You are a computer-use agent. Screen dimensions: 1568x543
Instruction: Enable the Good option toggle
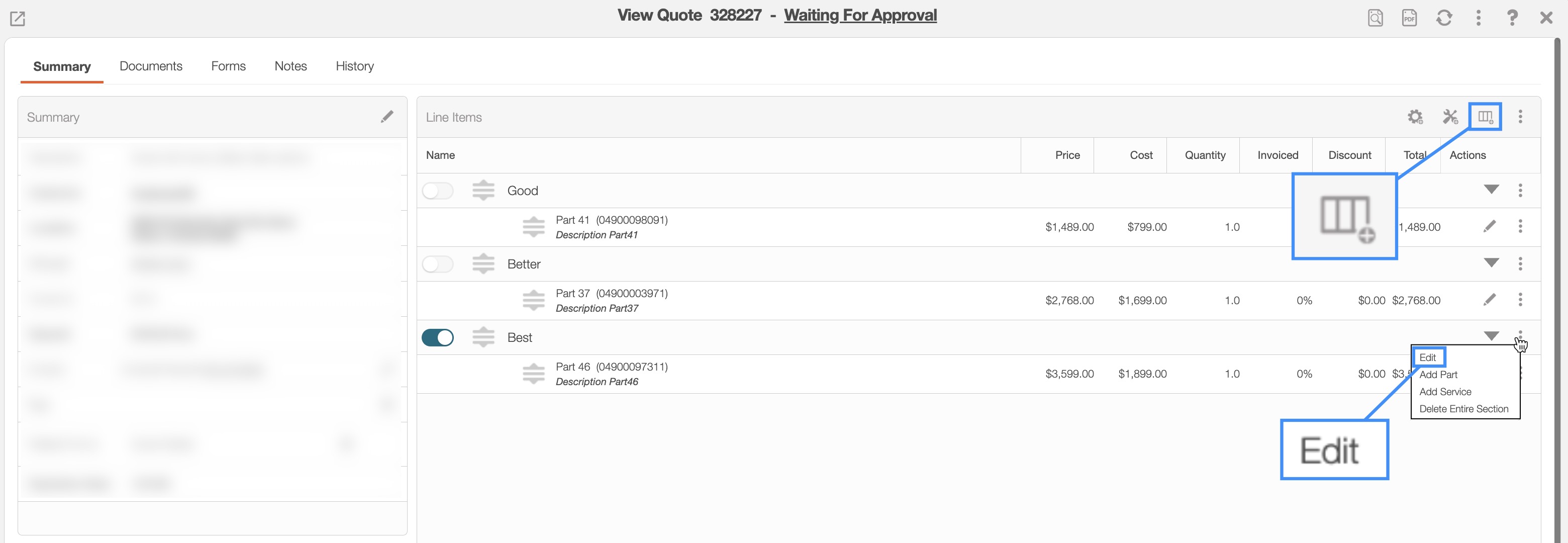tap(438, 191)
